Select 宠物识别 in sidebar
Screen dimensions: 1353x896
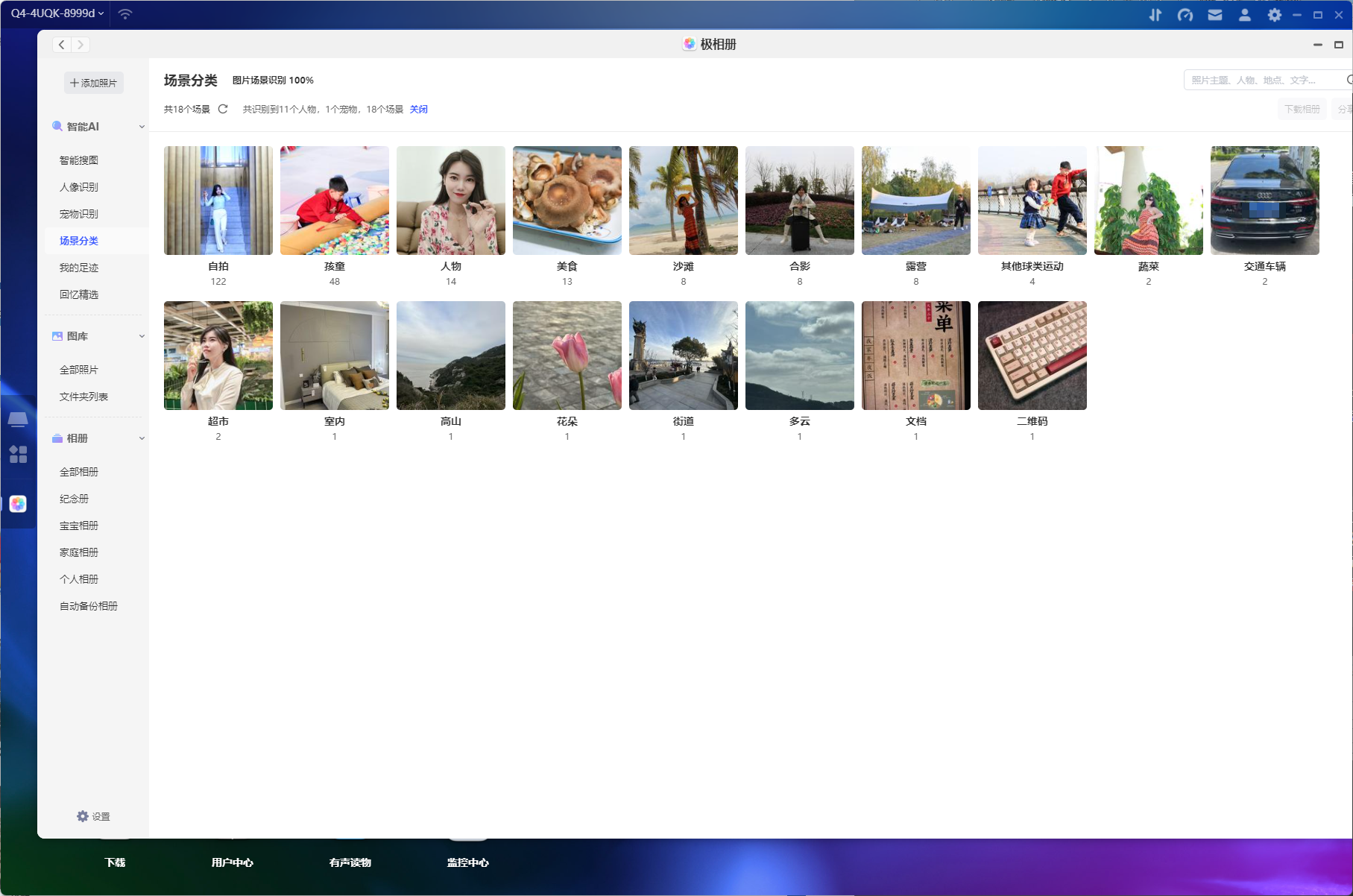79,214
